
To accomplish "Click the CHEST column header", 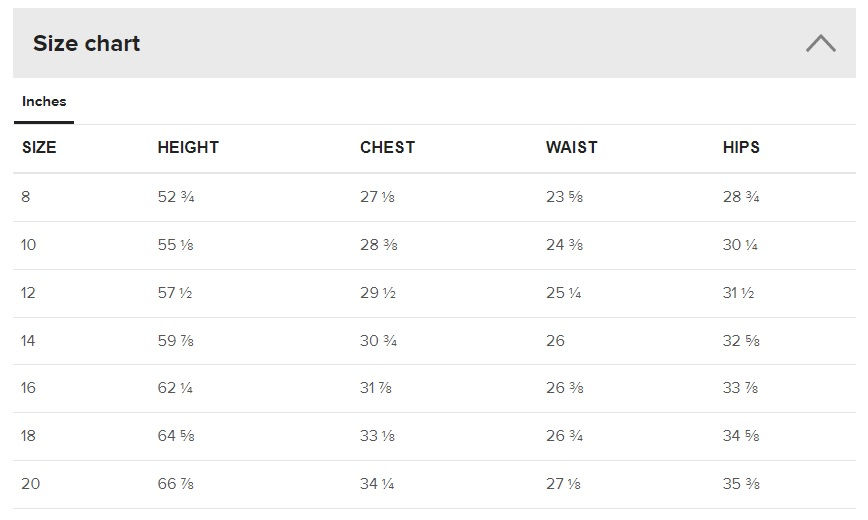I will [387, 147].
